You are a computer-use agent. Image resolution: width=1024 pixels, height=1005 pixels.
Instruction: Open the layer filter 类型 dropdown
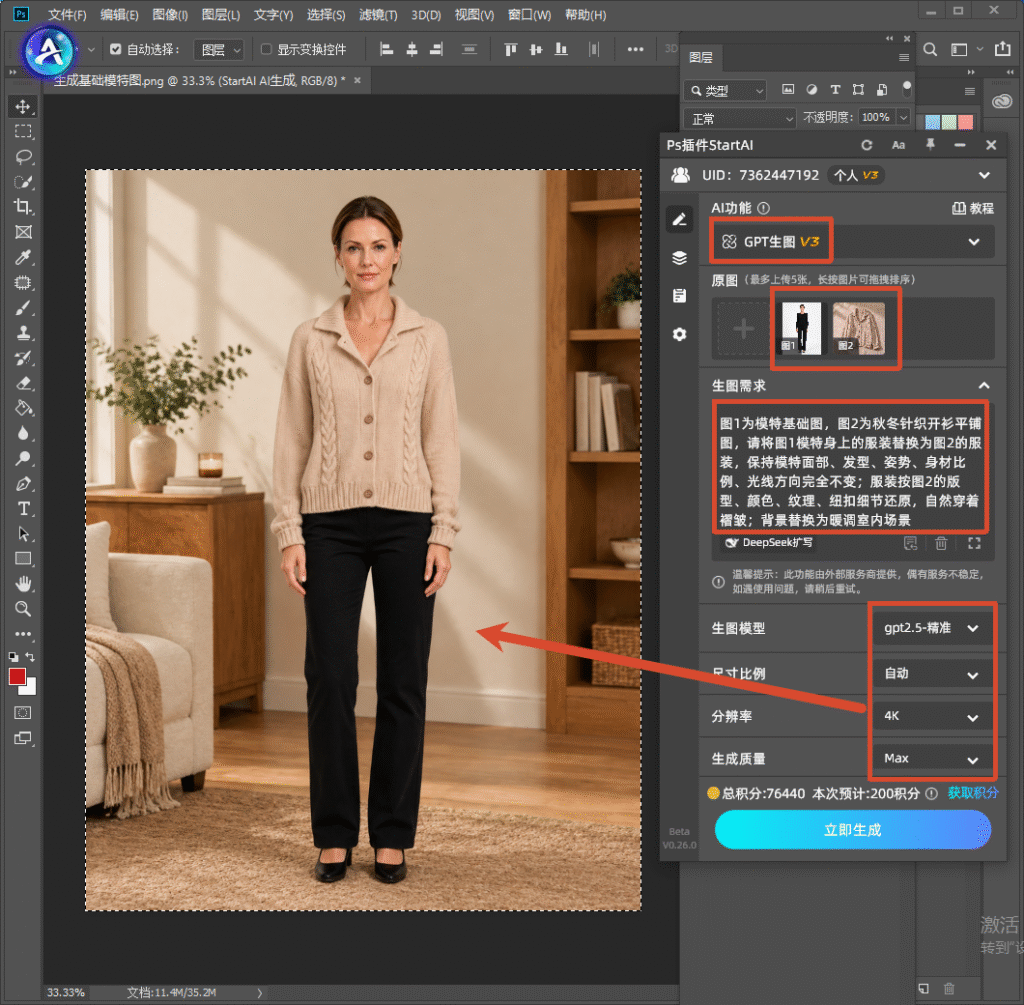pos(726,90)
